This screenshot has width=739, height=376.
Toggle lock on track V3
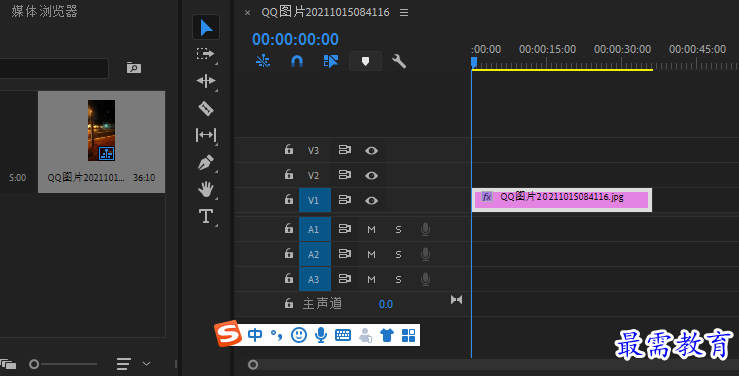tap(289, 150)
